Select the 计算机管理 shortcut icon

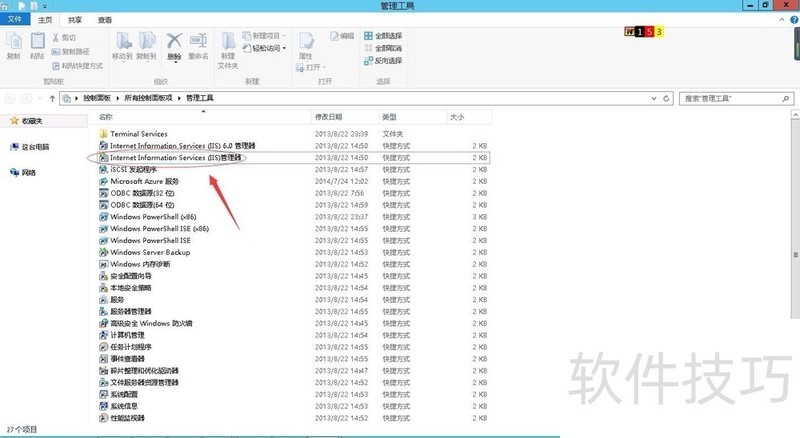click(103, 335)
